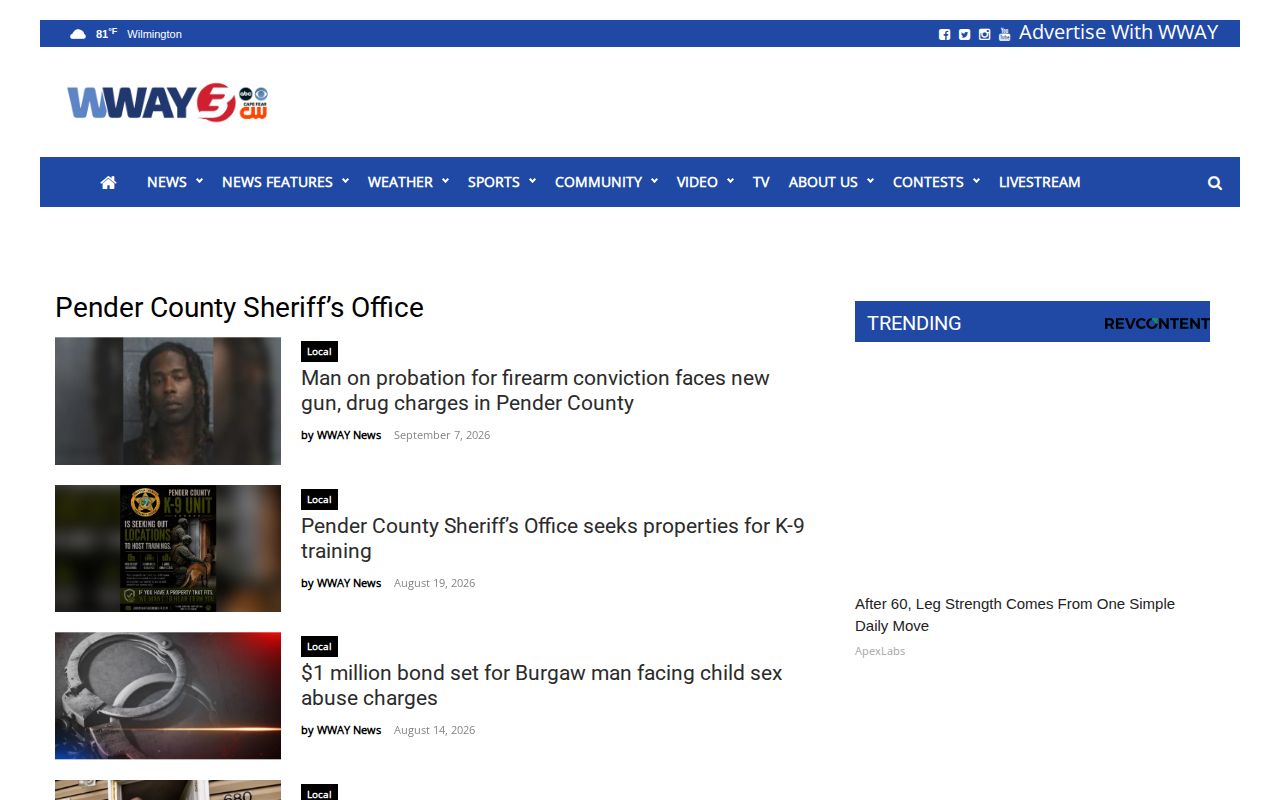The width and height of the screenshot is (1280, 800).
Task: Open the handcuffs thumbnail image
Action: (168, 696)
